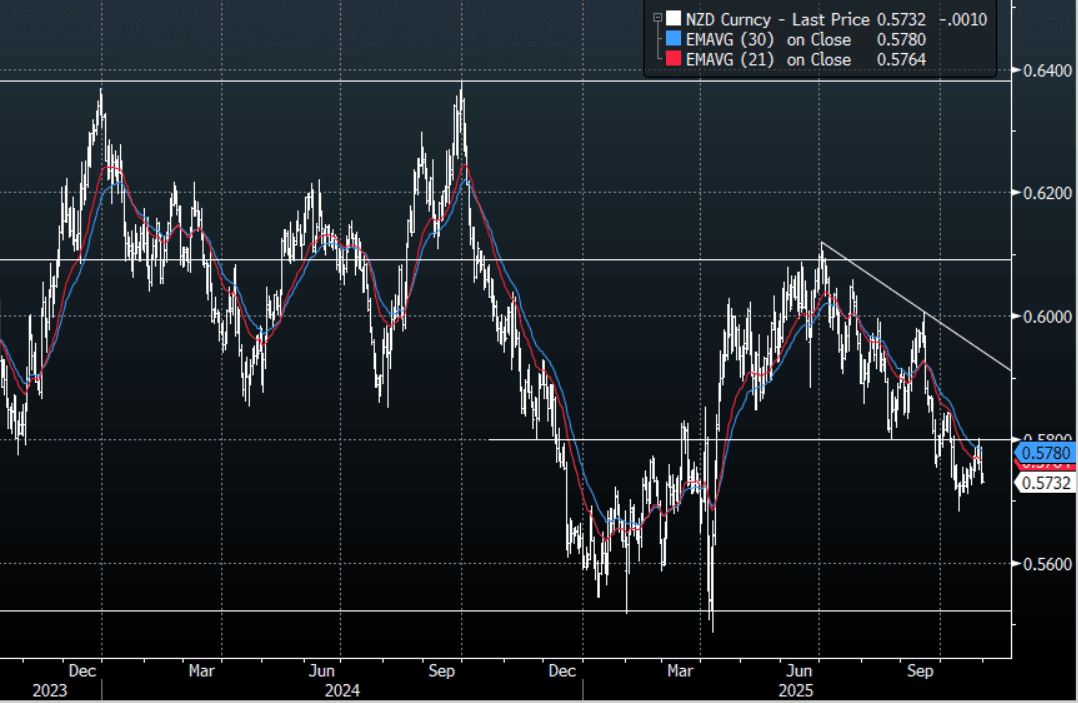
Task: Click the 0.5600 label on price axis
Action: pyautogui.click(x=1043, y=564)
